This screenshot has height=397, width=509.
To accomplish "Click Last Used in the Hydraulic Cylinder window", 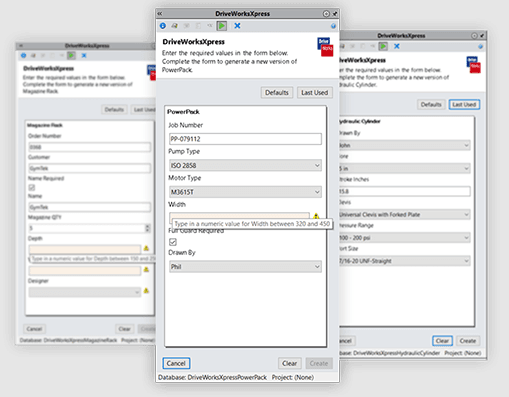I will coord(464,105).
